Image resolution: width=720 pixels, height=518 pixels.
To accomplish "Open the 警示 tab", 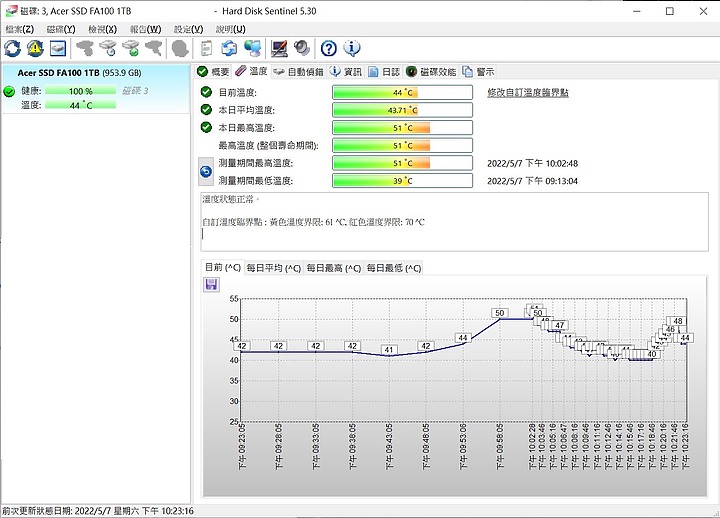I will tap(478, 72).
